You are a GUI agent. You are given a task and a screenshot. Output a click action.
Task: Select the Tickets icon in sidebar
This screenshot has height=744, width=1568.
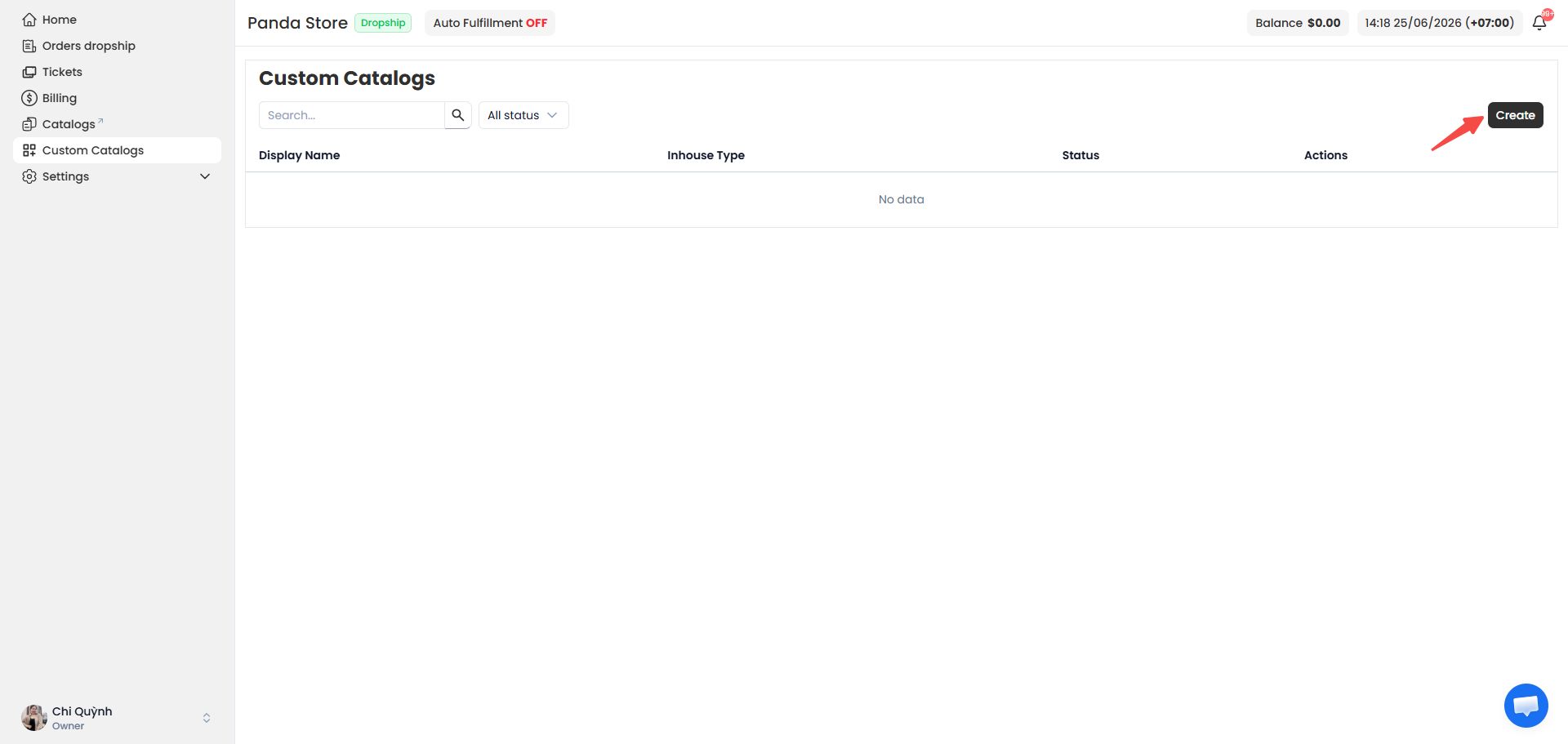click(x=29, y=72)
